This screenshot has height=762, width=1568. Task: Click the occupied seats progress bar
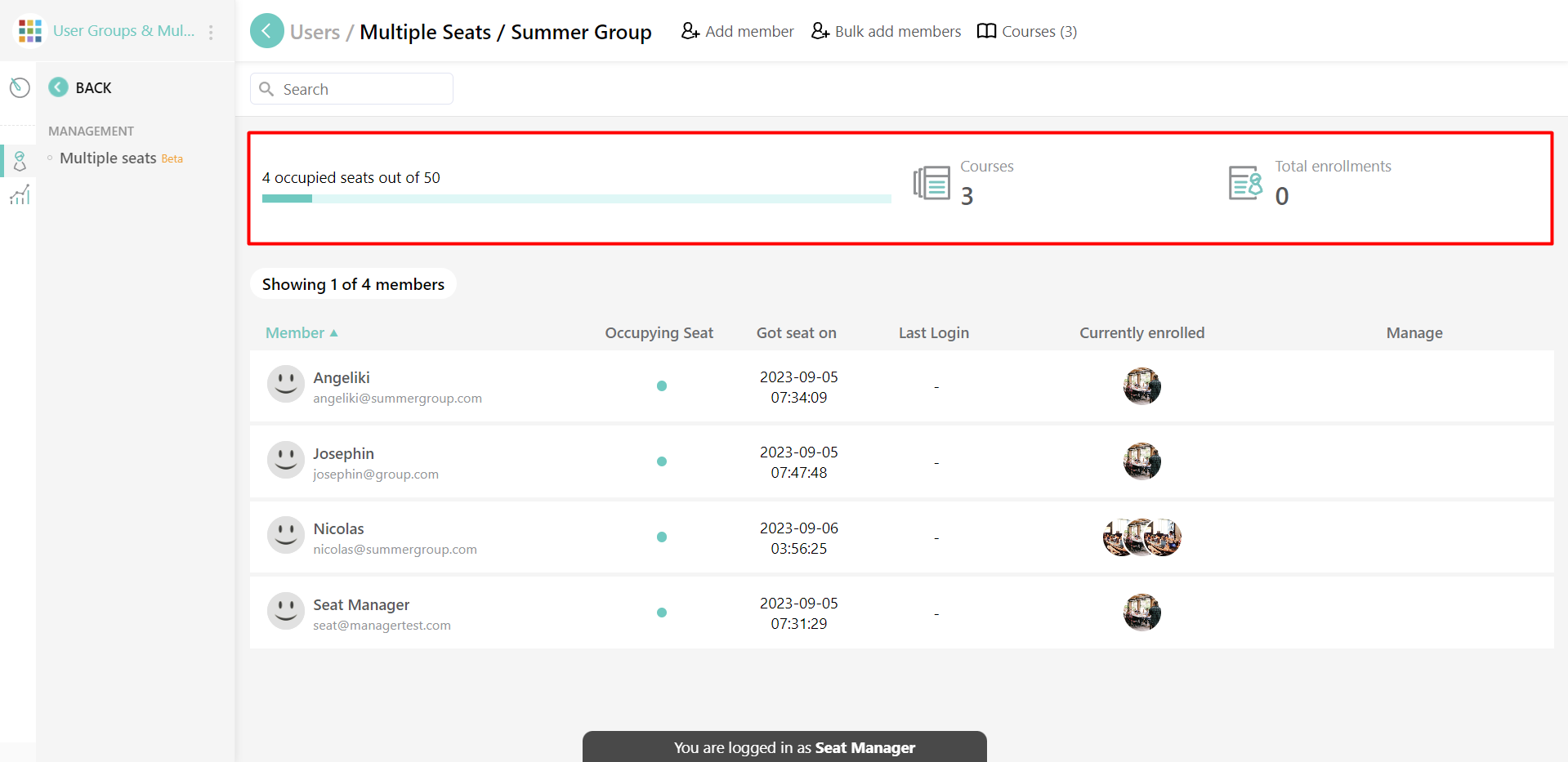pos(576,198)
